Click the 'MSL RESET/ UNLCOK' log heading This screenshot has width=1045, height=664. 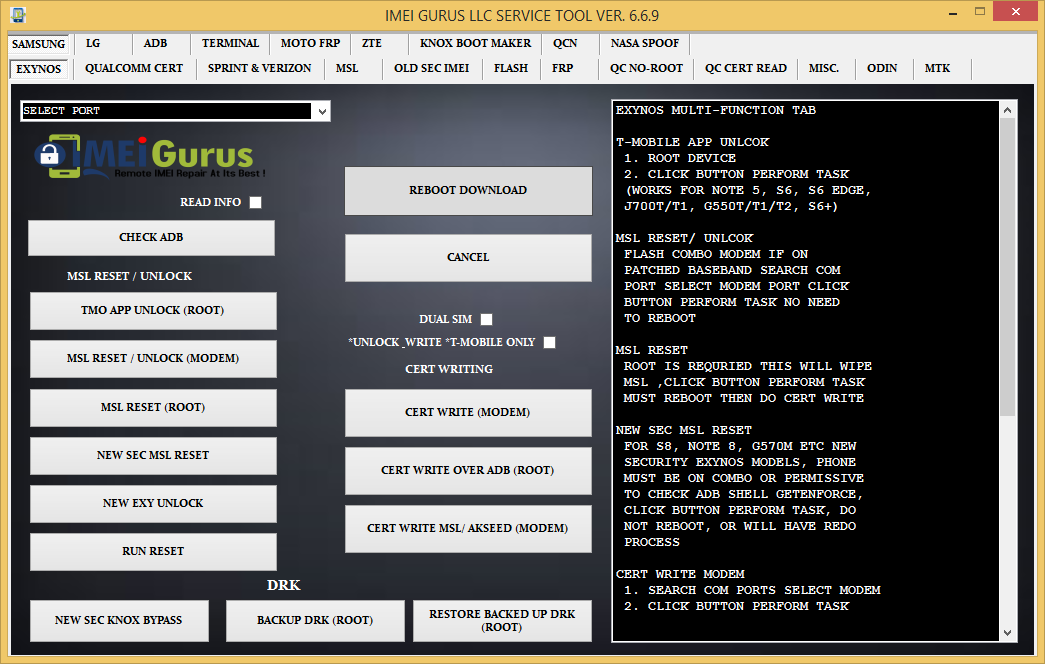684,238
